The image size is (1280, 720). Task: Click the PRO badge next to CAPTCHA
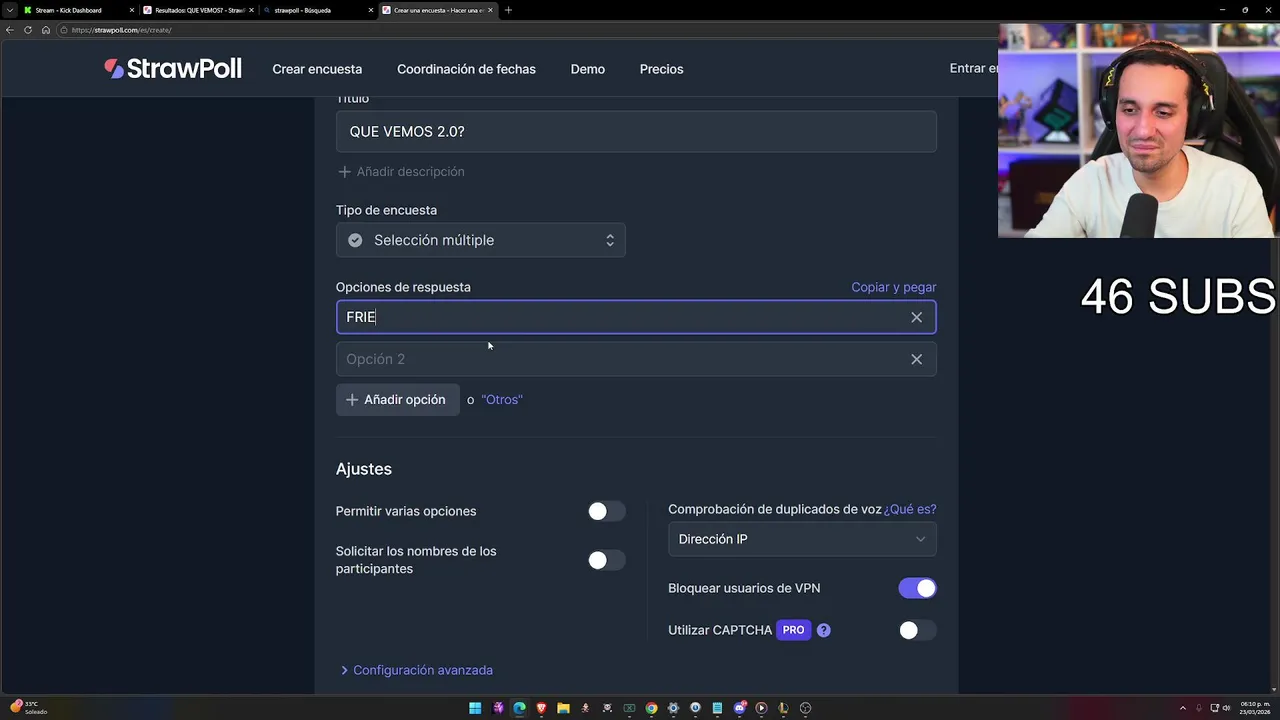[793, 630]
